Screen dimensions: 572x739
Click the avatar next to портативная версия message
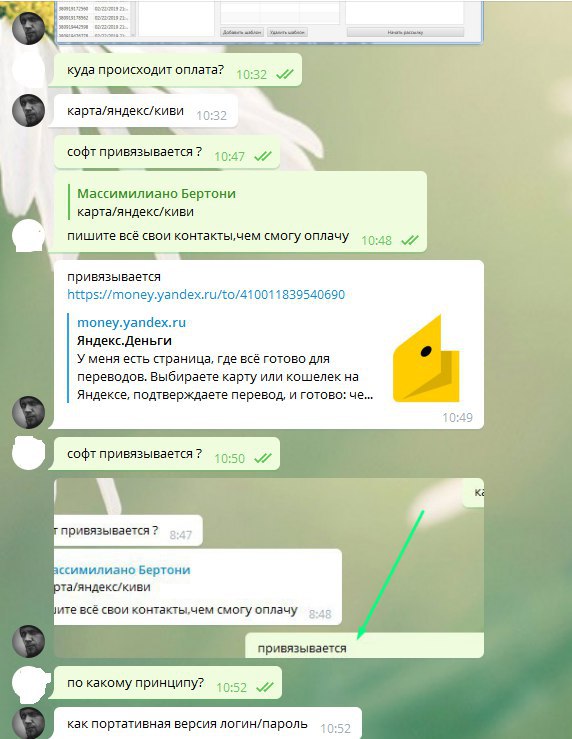pyautogui.click(x=28, y=723)
